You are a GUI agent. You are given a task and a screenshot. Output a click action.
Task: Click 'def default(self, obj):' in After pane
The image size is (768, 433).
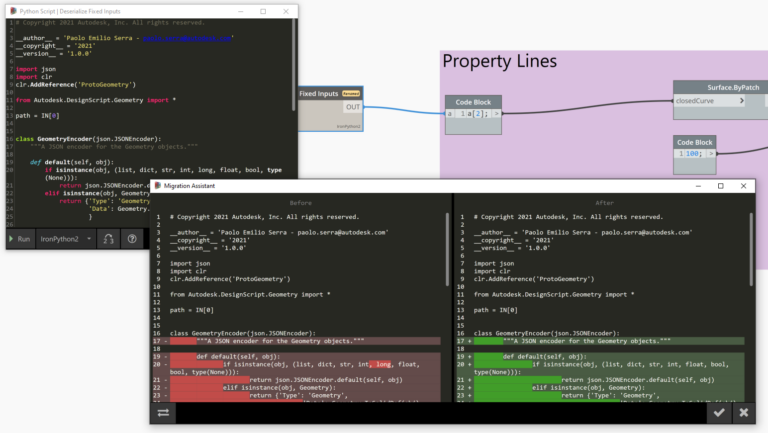[545, 357]
